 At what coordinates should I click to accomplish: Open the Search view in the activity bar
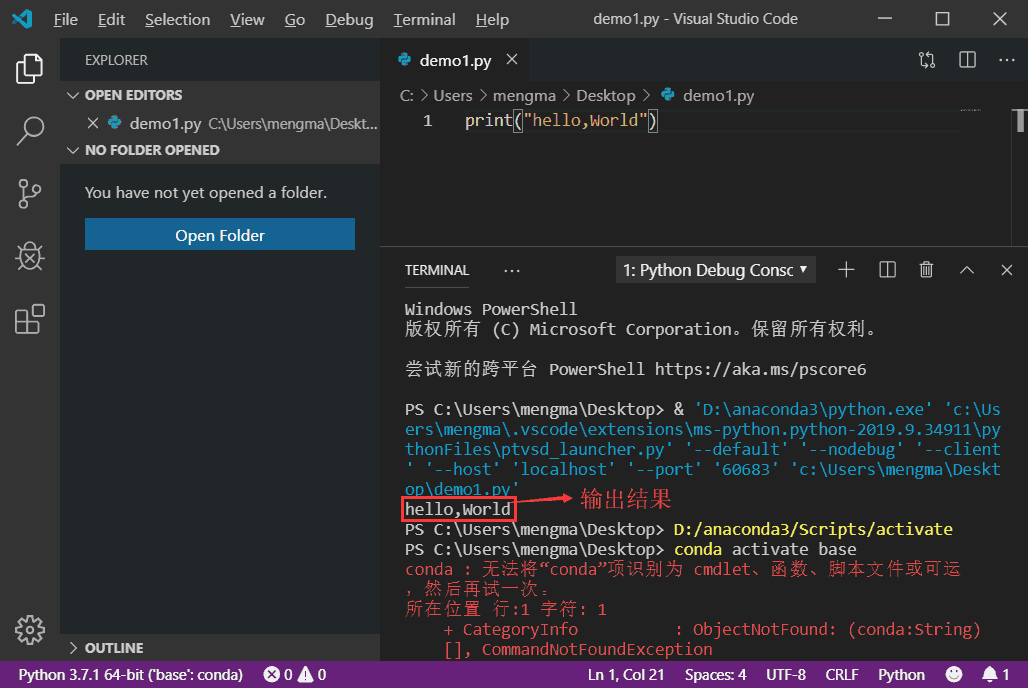click(29, 131)
